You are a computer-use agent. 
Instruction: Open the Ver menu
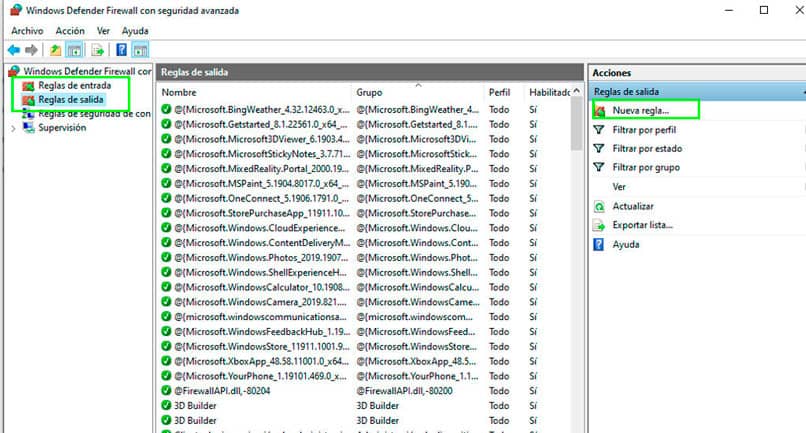(x=103, y=31)
